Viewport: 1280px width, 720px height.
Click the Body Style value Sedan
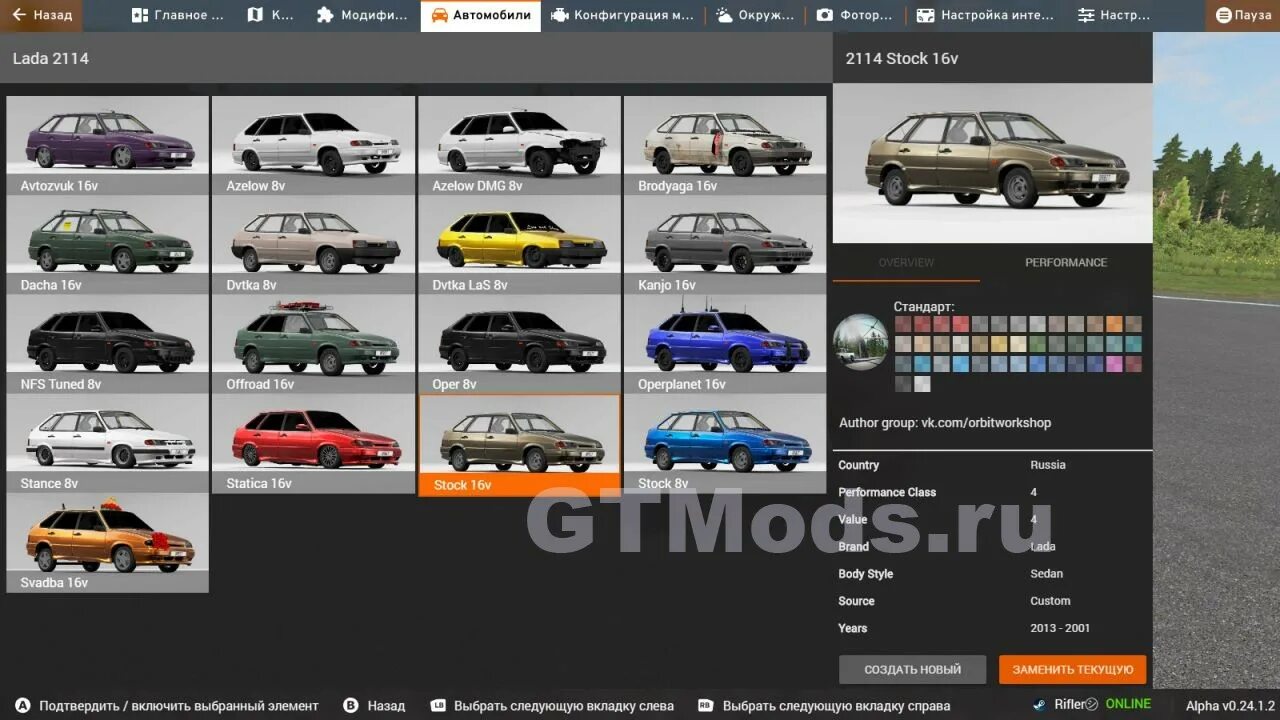coord(1046,574)
